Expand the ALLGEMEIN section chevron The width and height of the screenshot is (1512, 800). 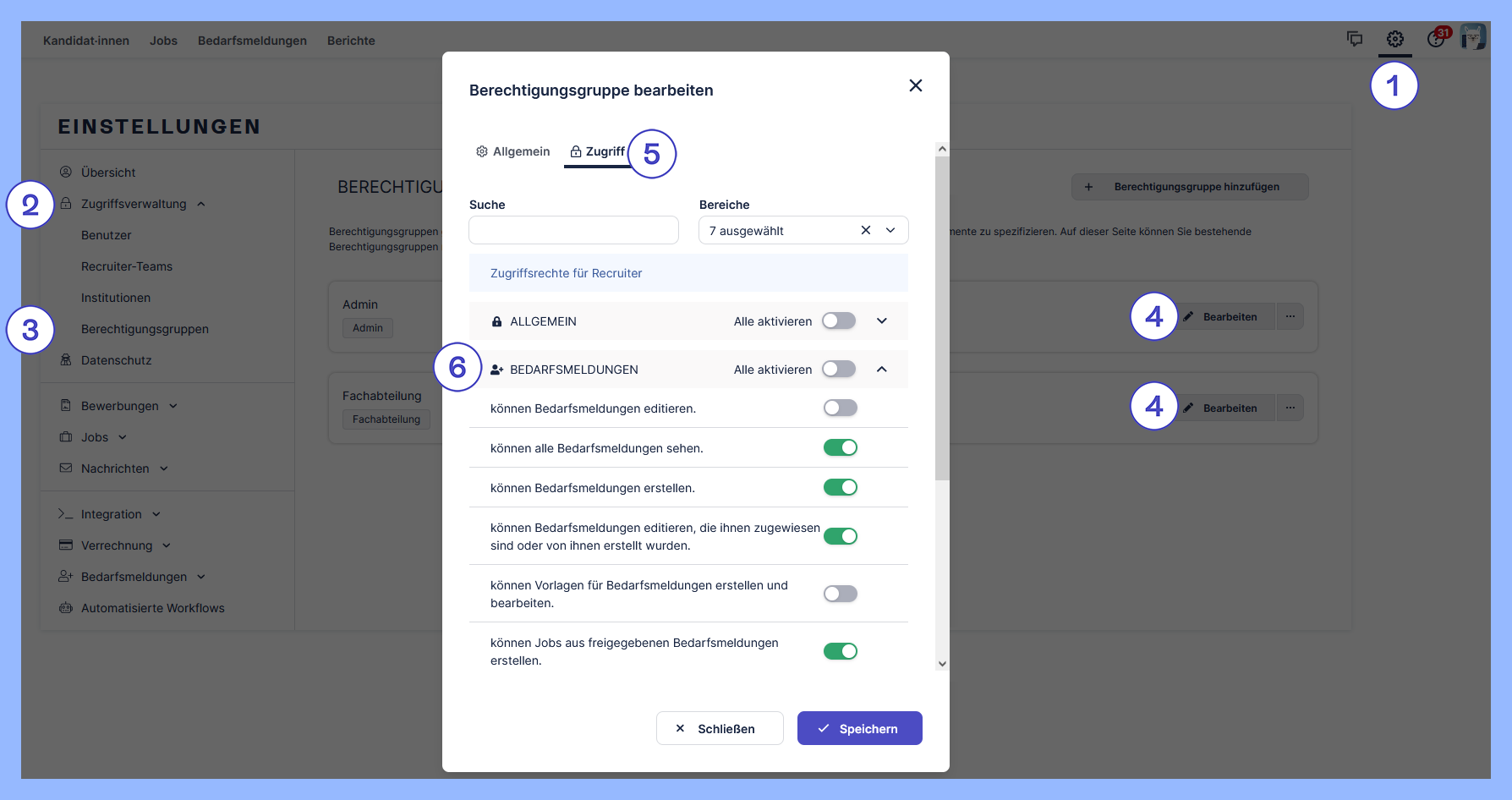tap(882, 321)
